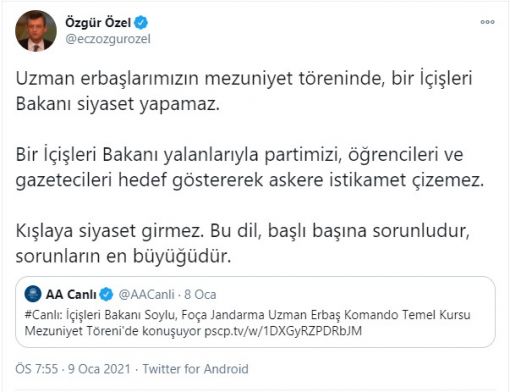
Task: Visit the @AACanli handle in quoted tweet
Action: pos(146,294)
